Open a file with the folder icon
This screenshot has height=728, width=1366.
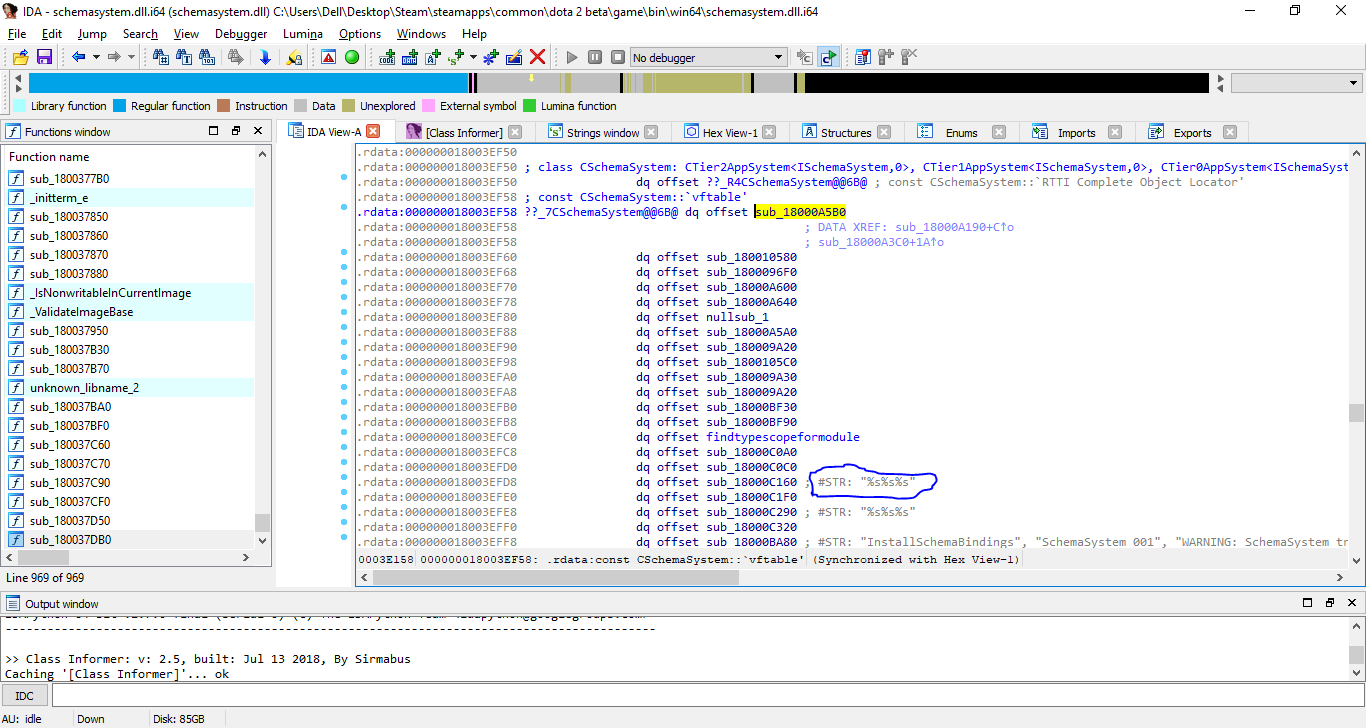click(20, 57)
